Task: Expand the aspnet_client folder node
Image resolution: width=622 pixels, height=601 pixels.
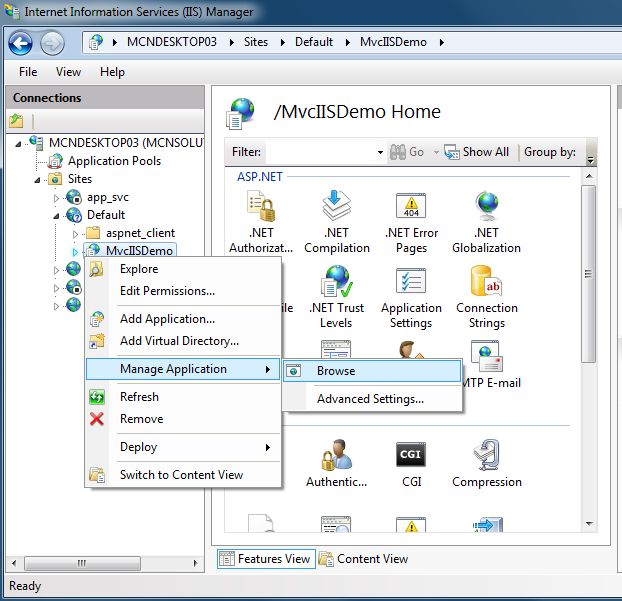Action: click(75, 234)
